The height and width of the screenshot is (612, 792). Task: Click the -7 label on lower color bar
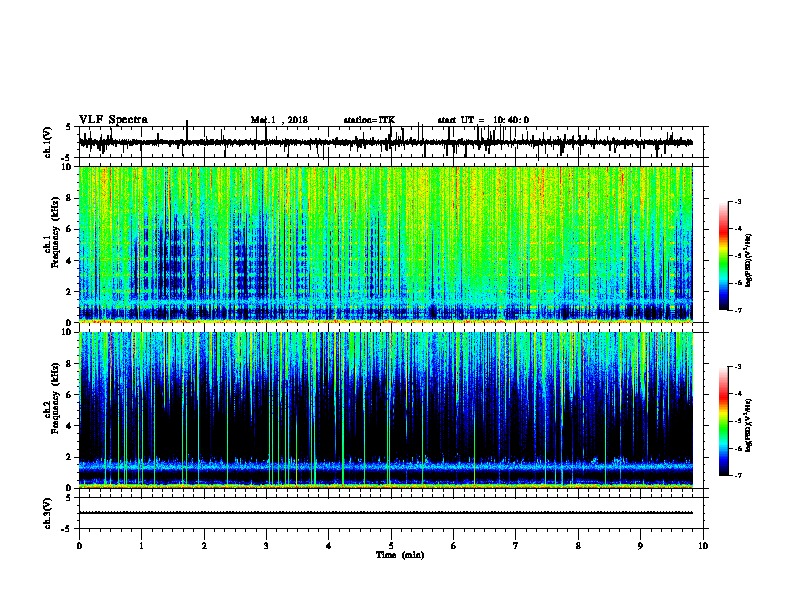point(738,475)
